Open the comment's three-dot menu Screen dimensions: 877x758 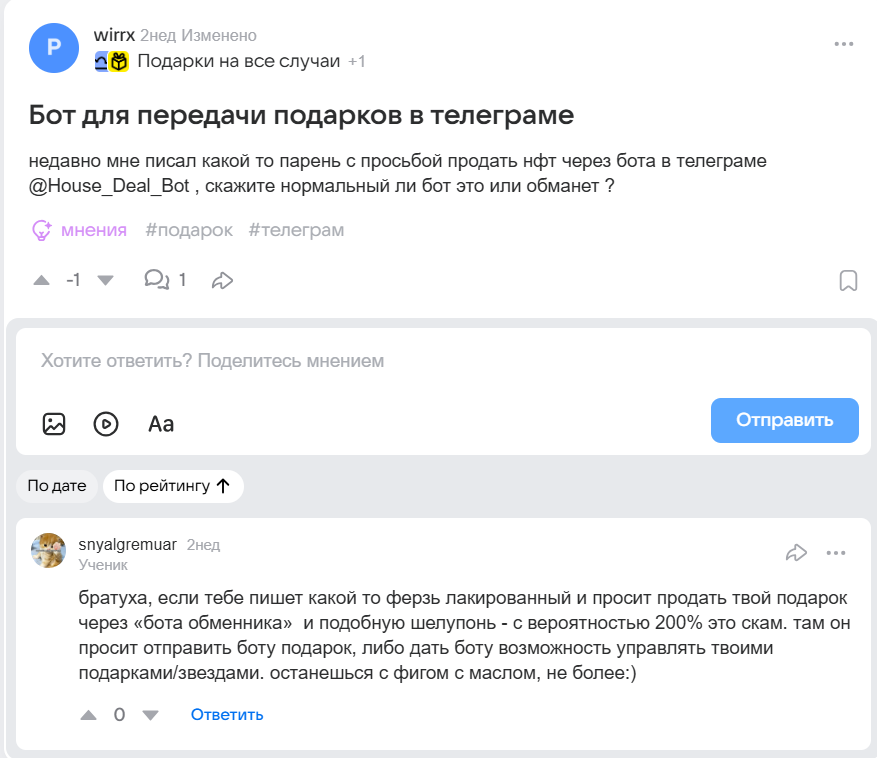pyautogui.click(x=838, y=551)
